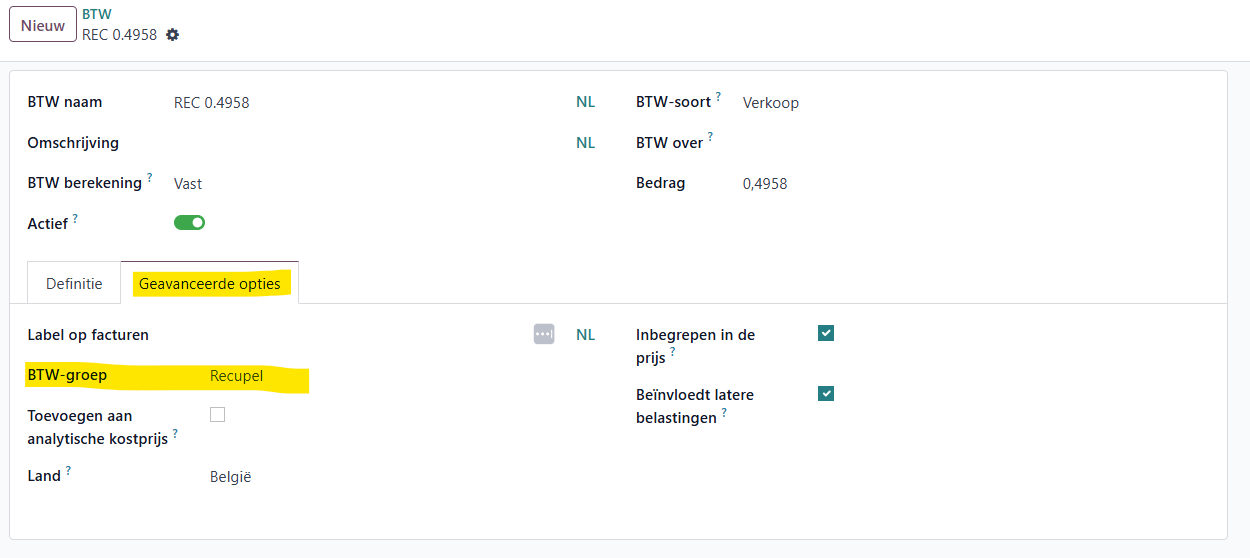Click the help icon next to Land
1250x558 pixels.
[x=68, y=471]
